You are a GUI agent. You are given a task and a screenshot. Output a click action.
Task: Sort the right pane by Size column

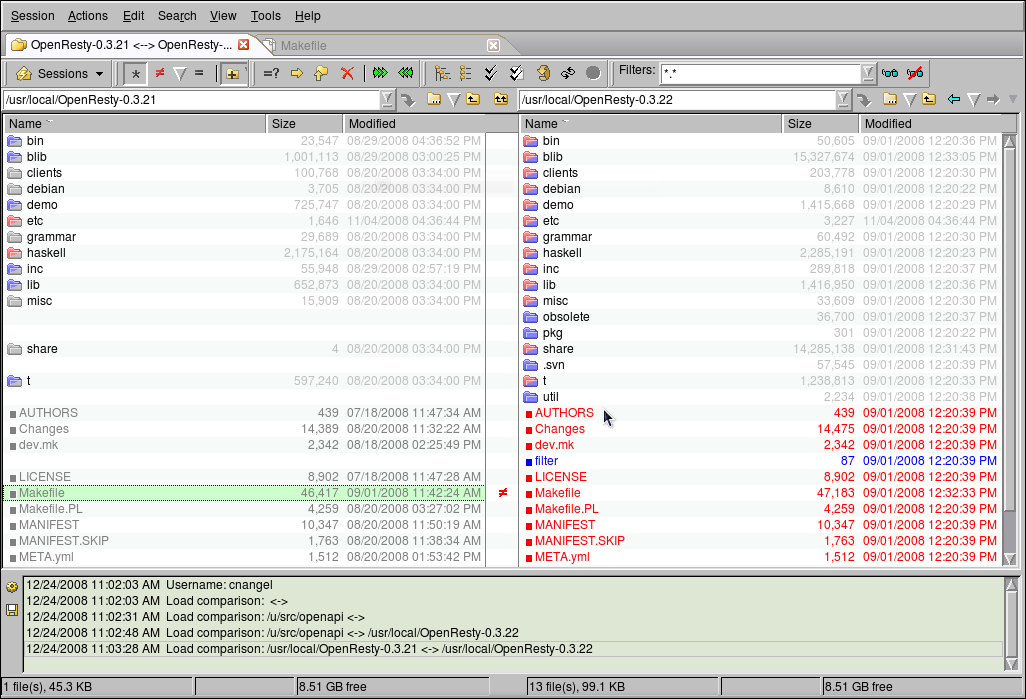point(821,124)
